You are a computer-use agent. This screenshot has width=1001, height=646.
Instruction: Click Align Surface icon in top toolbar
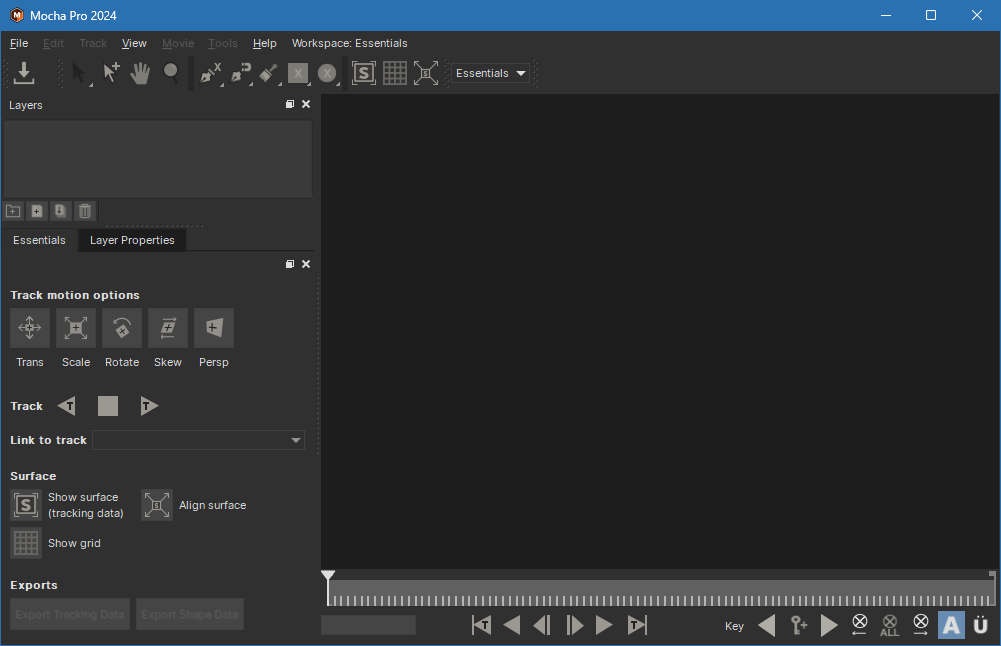[x=426, y=73]
